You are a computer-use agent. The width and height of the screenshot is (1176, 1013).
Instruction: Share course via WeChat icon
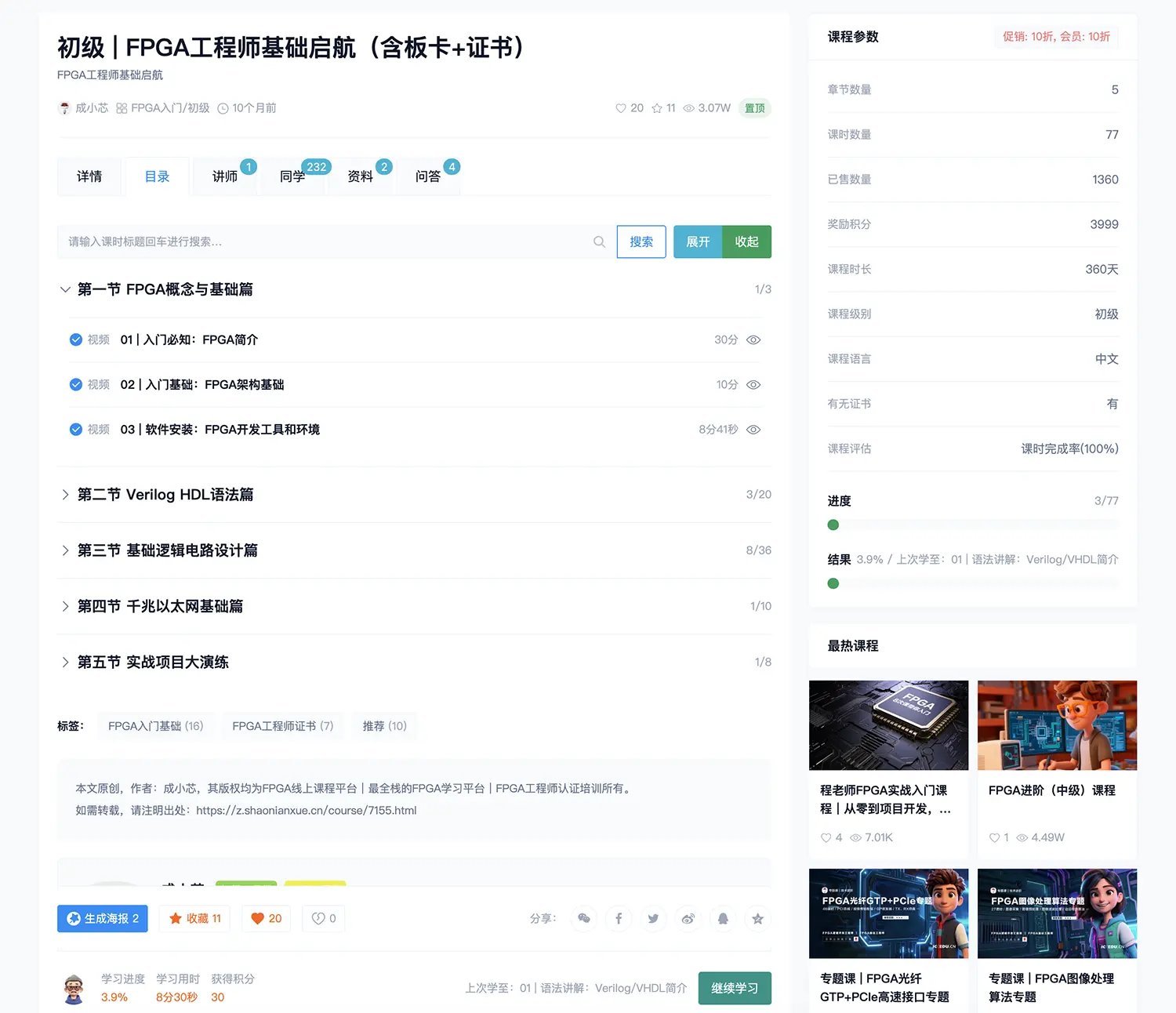pyautogui.click(x=584, y=918)
